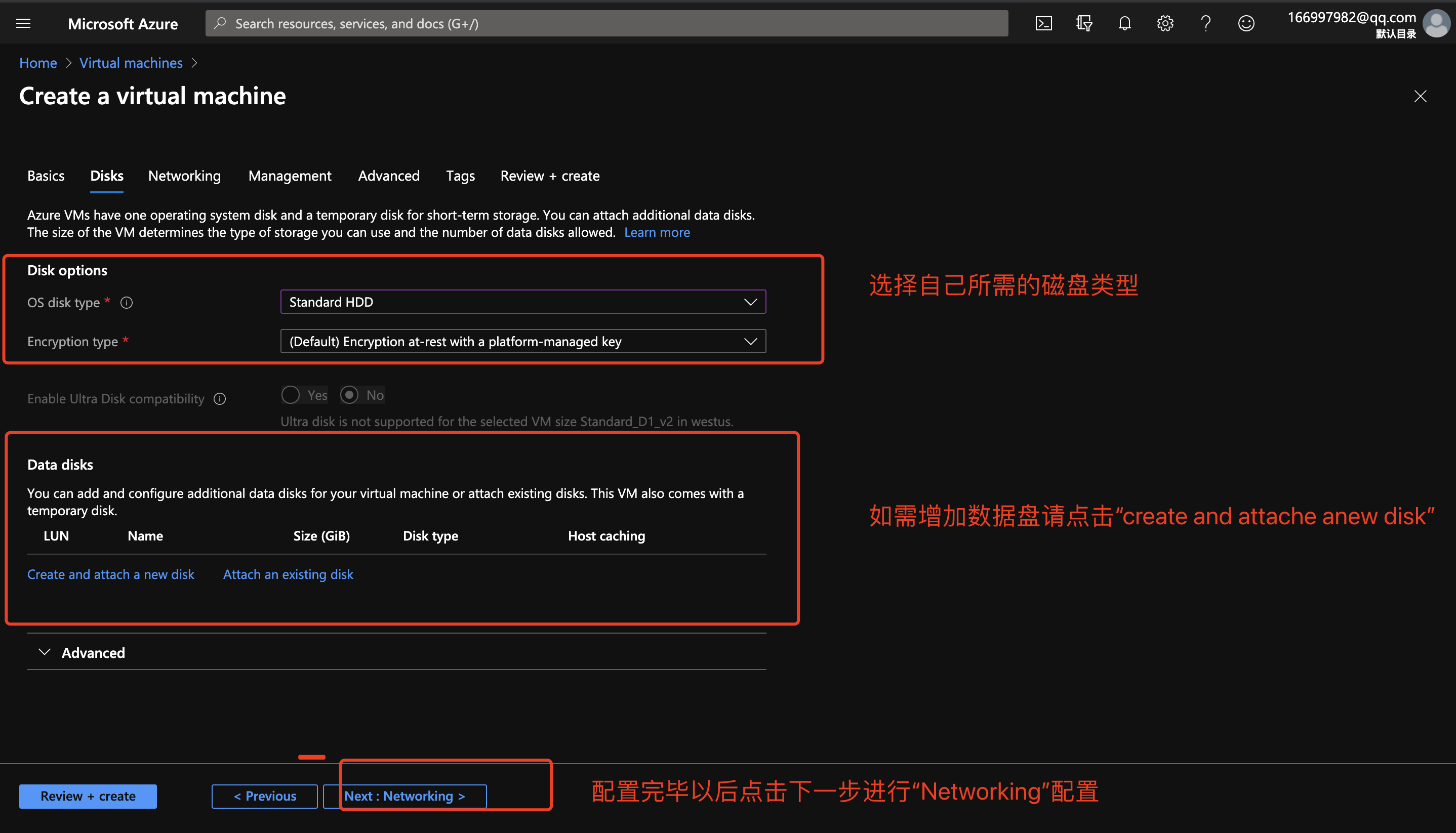
Task: Click the search magnifier icon
Action: (x=220, y=23)
